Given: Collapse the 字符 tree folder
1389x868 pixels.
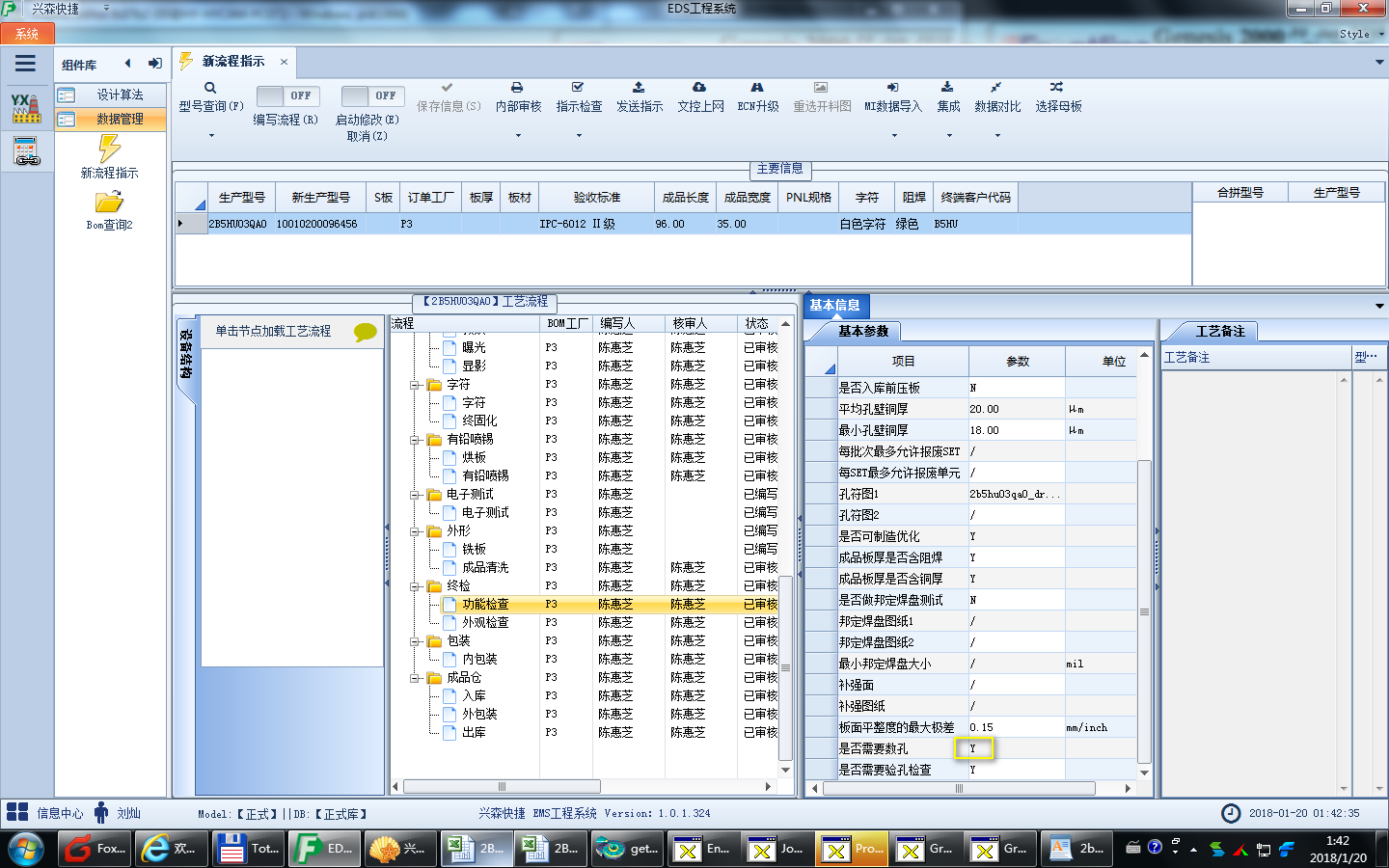Looking at the screenshot, I should coord(415,384).
